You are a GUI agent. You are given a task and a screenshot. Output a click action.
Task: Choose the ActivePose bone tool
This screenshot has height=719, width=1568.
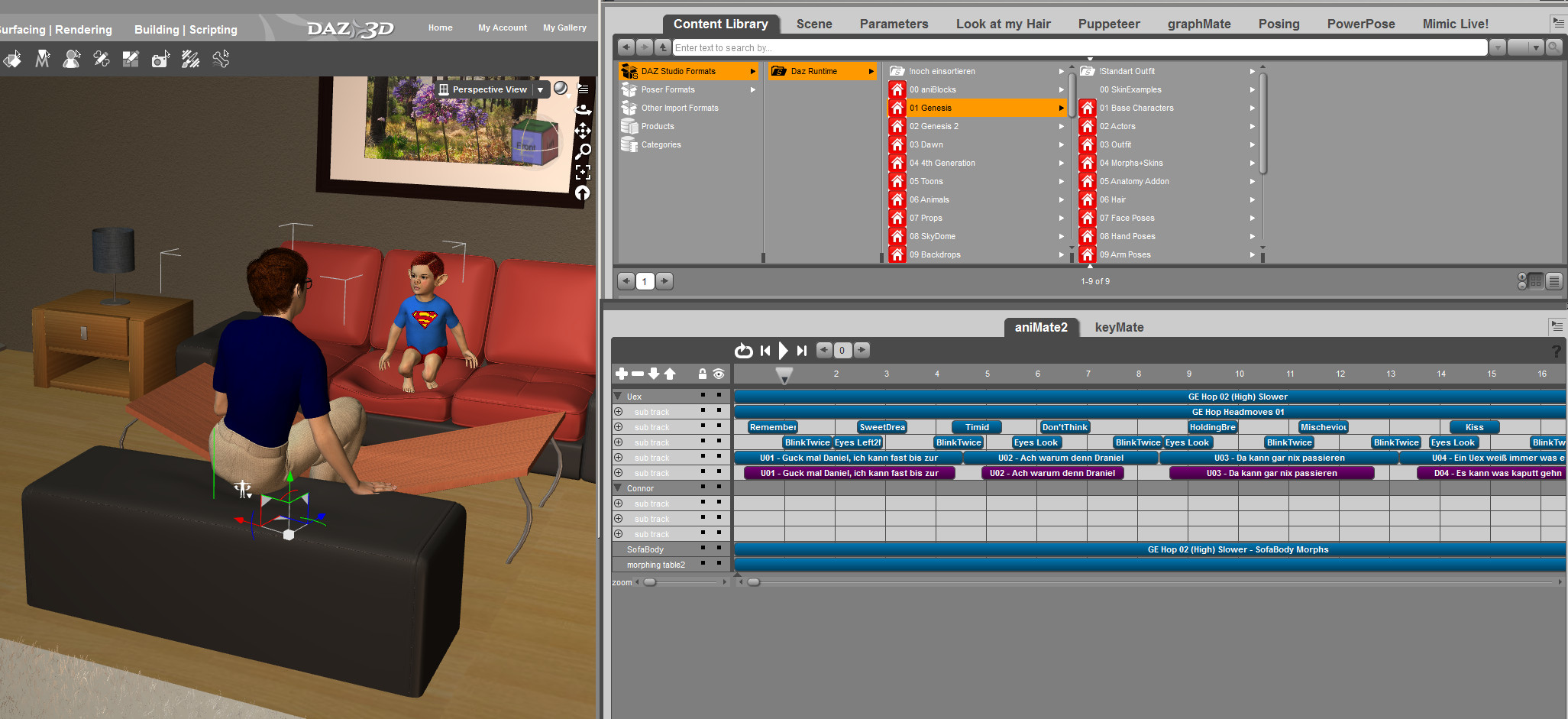[x=220, y=59]
